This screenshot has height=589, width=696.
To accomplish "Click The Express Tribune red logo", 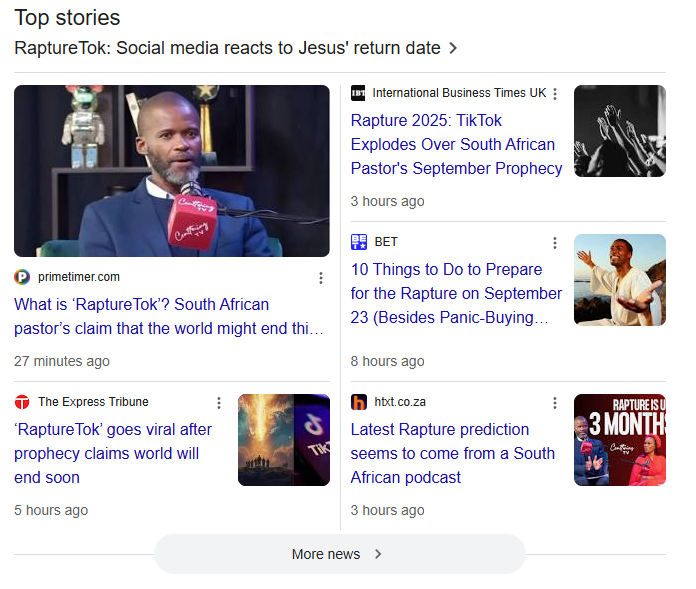I will tap(22, 402).
